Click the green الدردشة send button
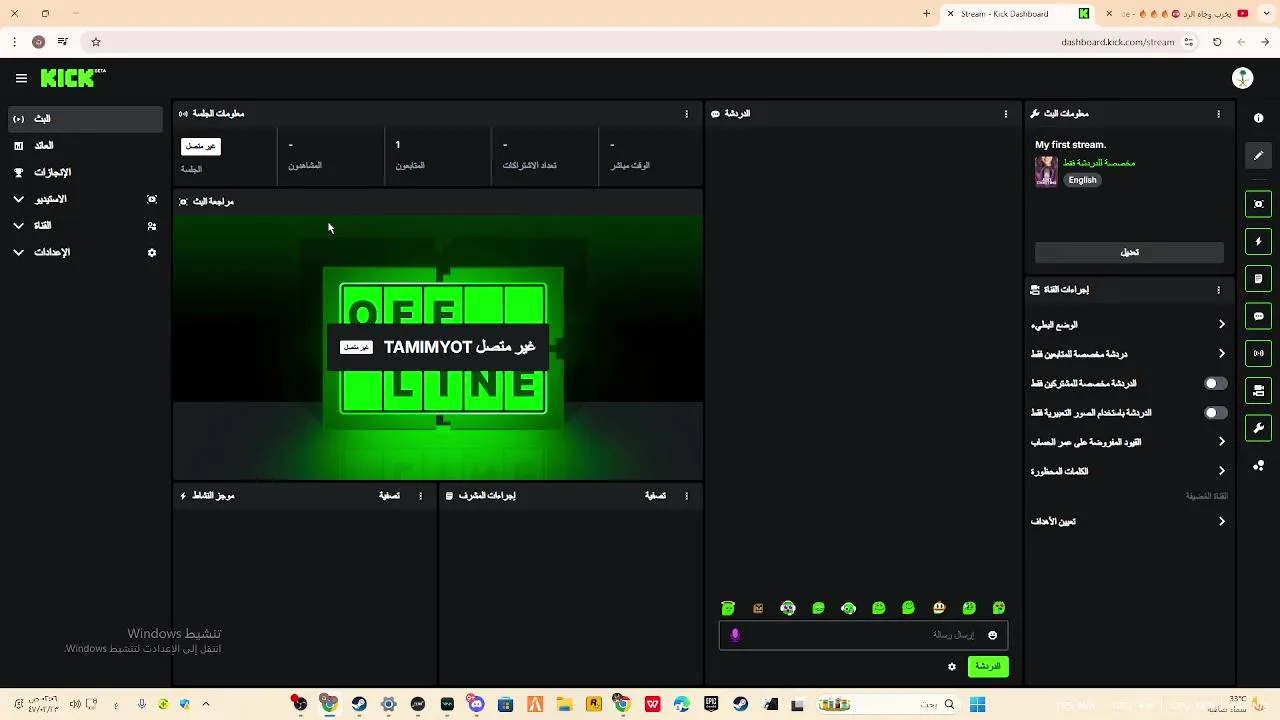 (988, 667)
